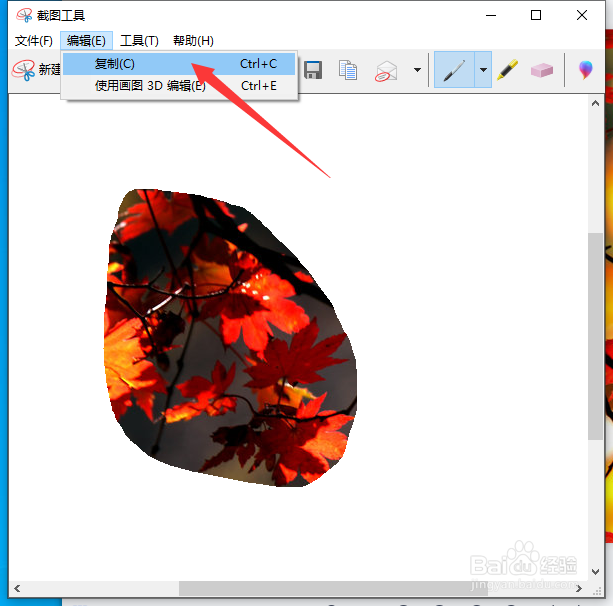The height and width of the screenshot is (606, 613).
Task: Click the vertical scrollbar up arrow
Action: coord(595,103)
